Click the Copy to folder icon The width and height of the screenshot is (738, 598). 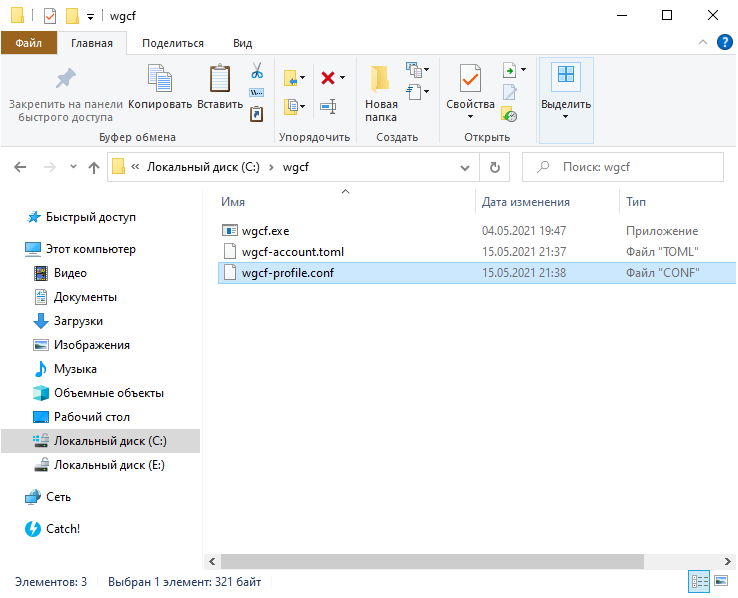click(290, 106)
